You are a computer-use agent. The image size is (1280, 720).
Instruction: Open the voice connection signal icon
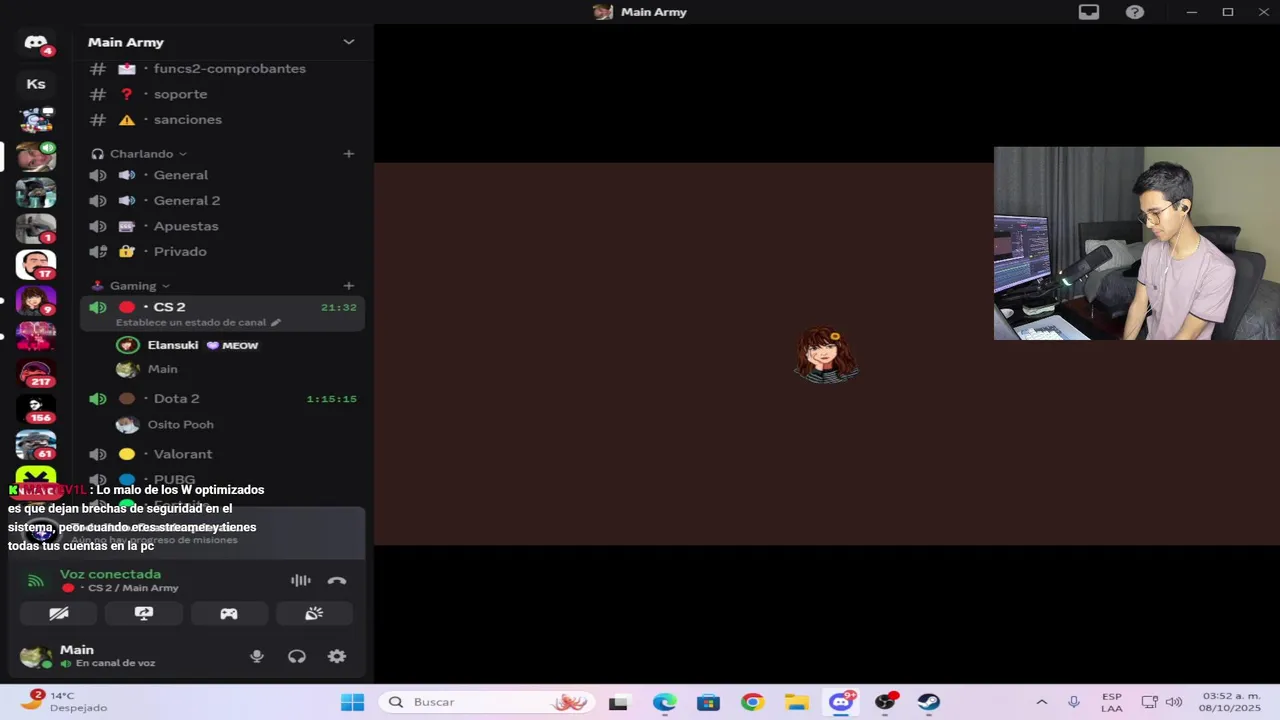pos(36,581)
